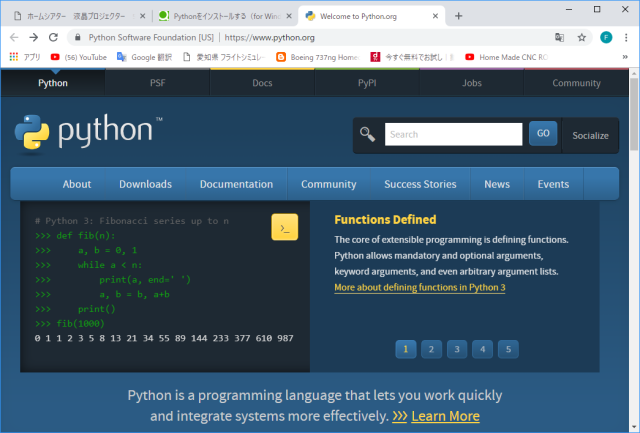Launch the interactive shell yellow button
The width and height of the screenshot is (640, 433).
[x=284, y=227]
